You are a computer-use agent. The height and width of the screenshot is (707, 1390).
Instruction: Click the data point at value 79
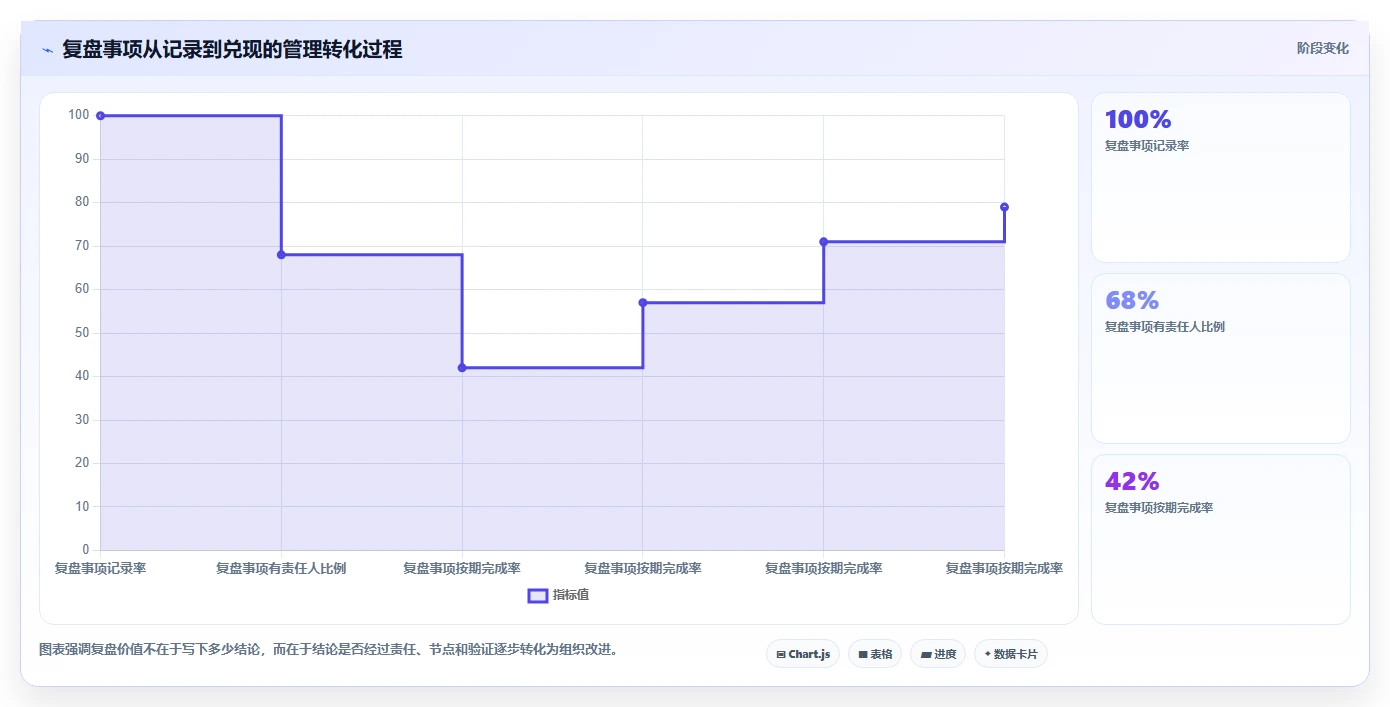[x=1004, y=207]
